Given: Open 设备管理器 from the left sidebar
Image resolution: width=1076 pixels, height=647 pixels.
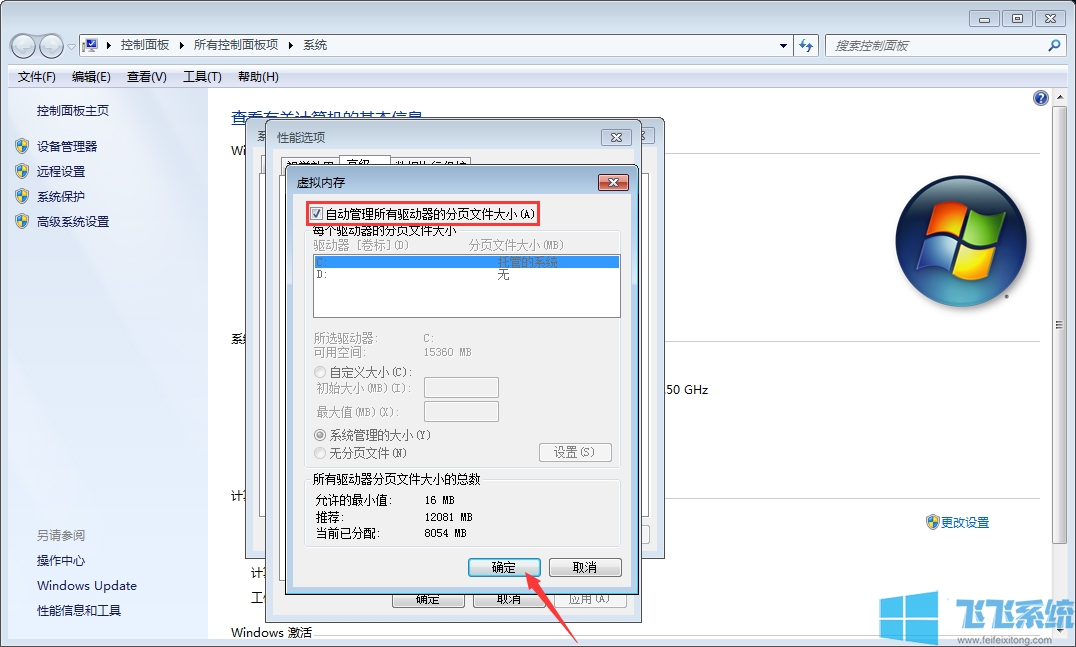Looking at the screenshot, I should pyautogui.click(x=65, y=145).
